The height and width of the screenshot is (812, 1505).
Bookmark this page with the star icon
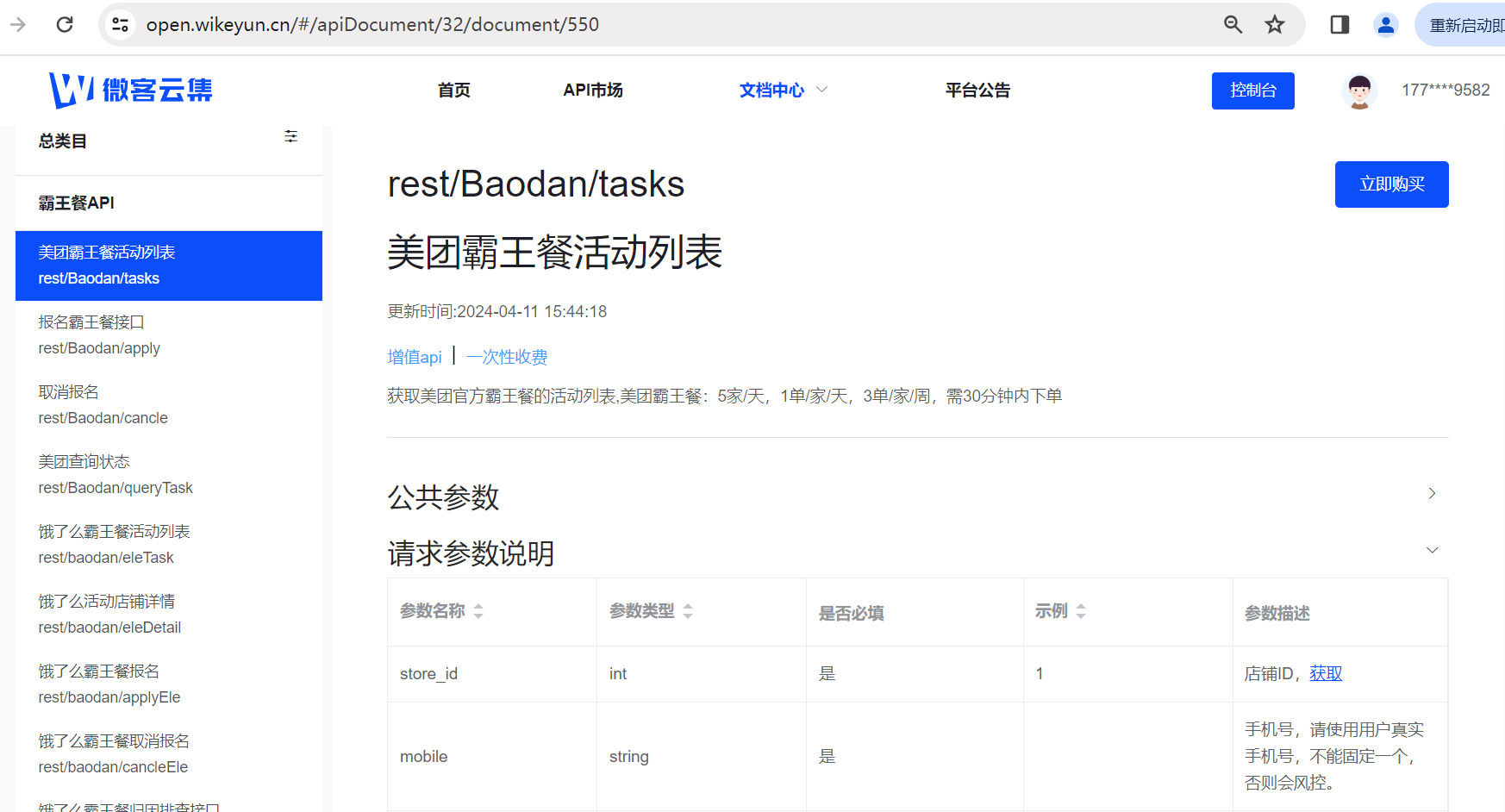click(1275, 24)
